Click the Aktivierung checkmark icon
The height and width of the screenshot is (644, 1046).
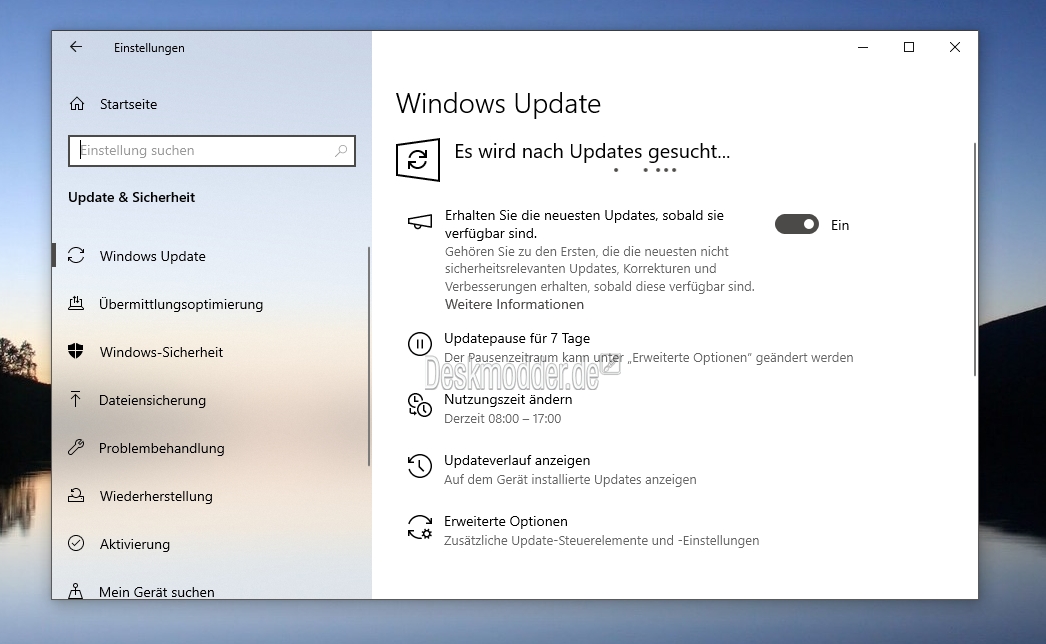[x=76, y=543]
